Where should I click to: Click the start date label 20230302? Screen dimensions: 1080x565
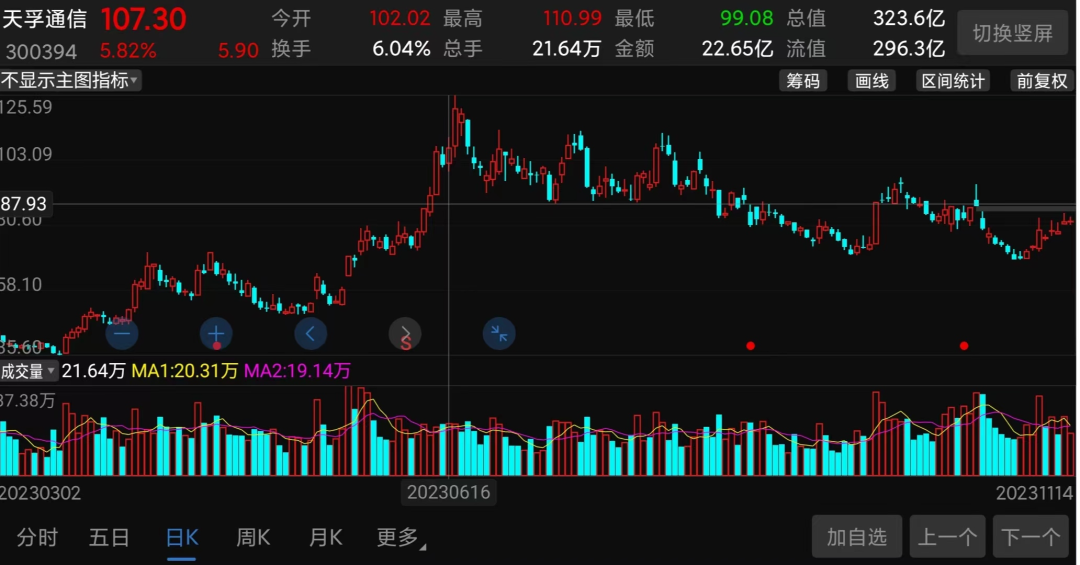pos(41,493)
